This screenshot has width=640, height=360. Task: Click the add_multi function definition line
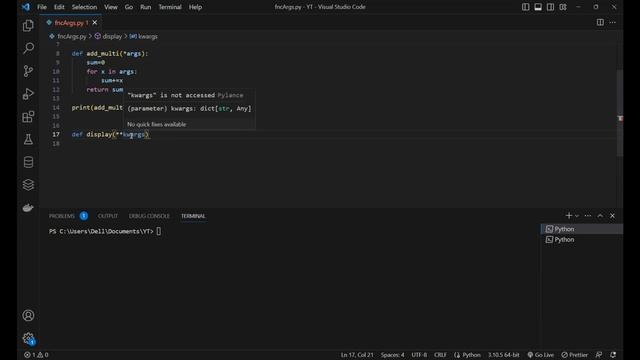[110, 53]
